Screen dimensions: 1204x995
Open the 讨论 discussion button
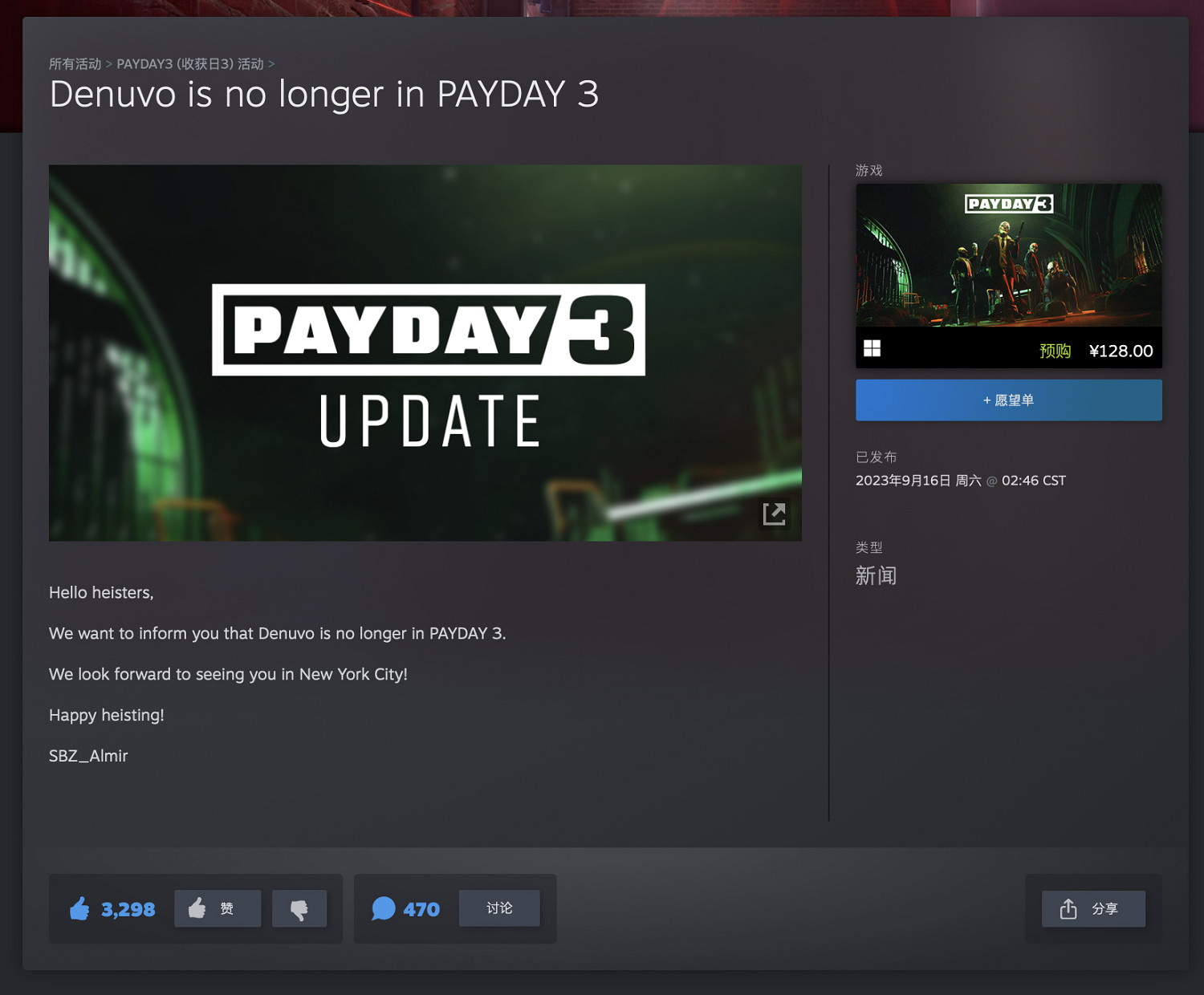point(499,908)
